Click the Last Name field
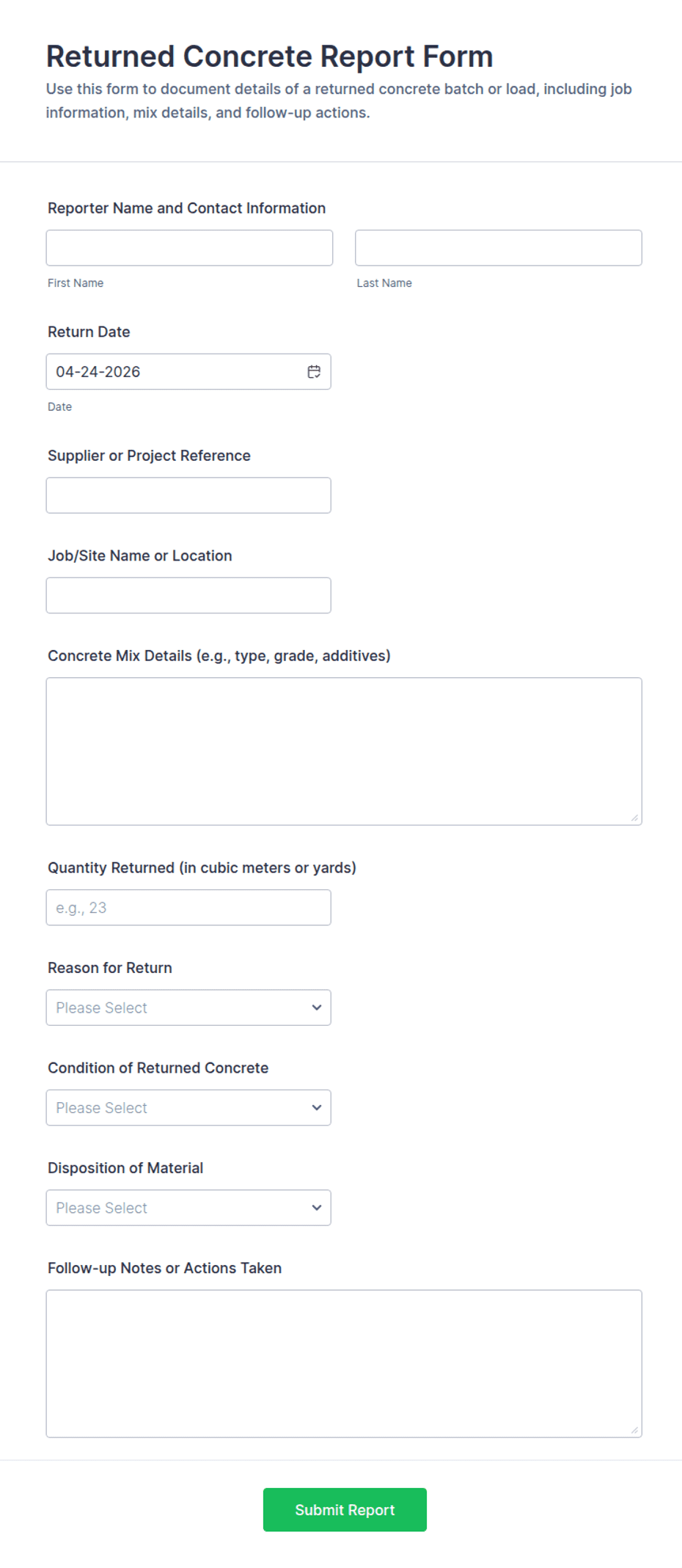This screenshot has width=682, height=1568. [498, 247]
